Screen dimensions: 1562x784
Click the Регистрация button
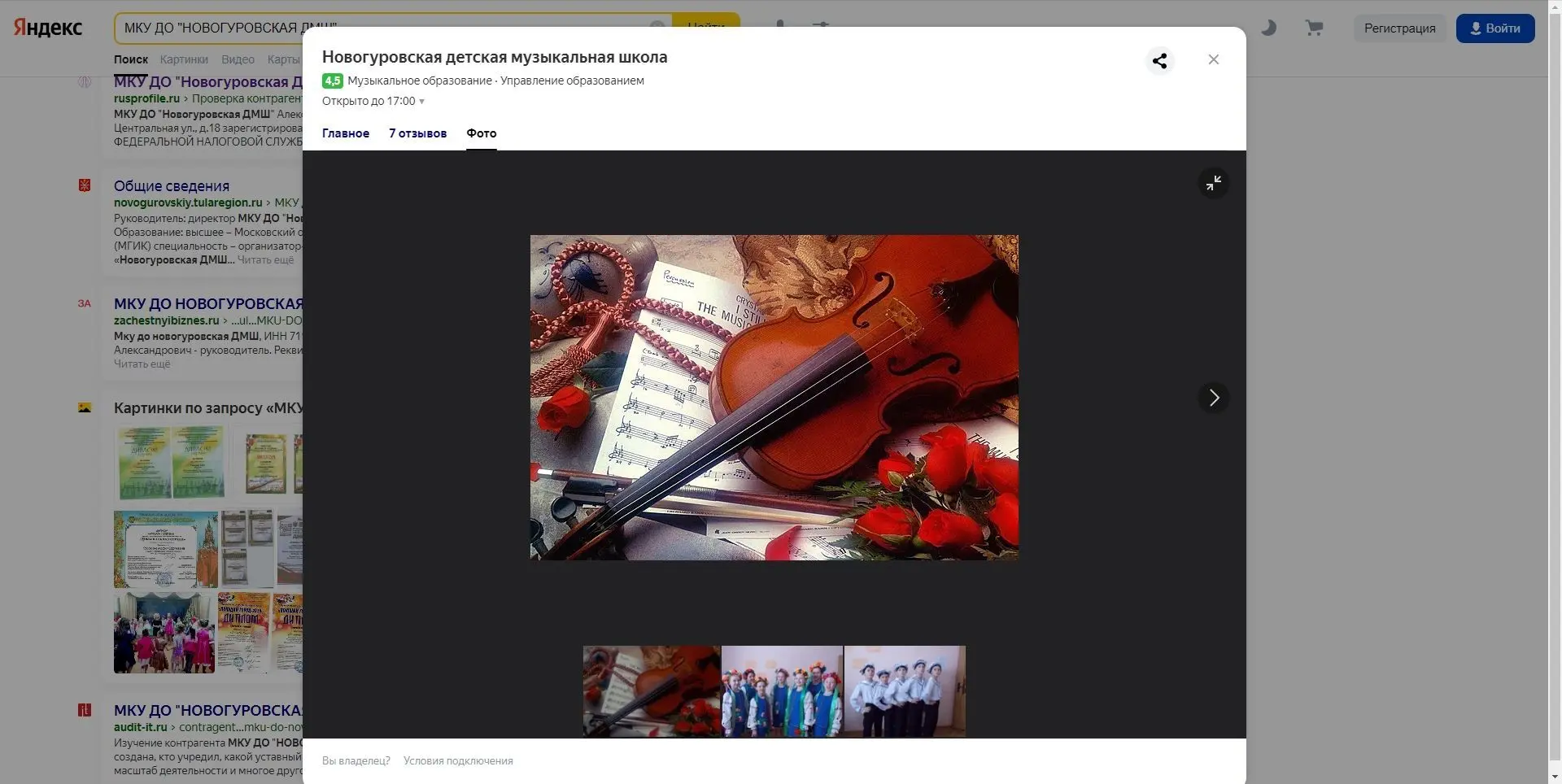click(1399, 28)
